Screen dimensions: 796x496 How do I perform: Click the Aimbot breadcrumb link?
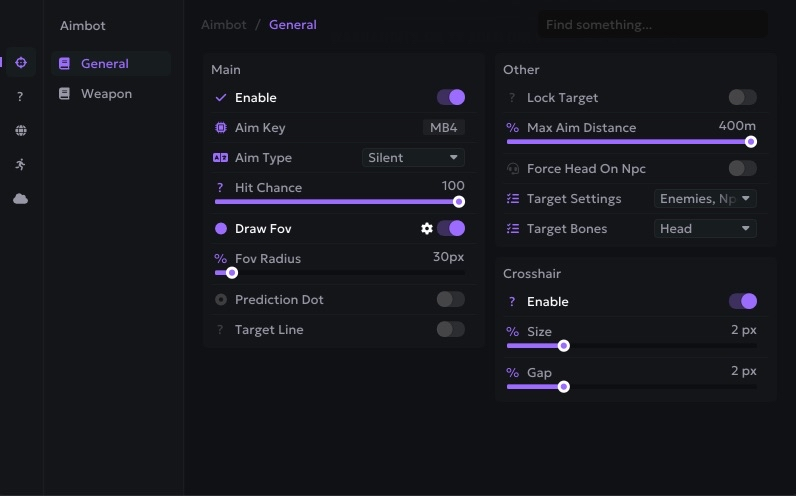[223, 25]
